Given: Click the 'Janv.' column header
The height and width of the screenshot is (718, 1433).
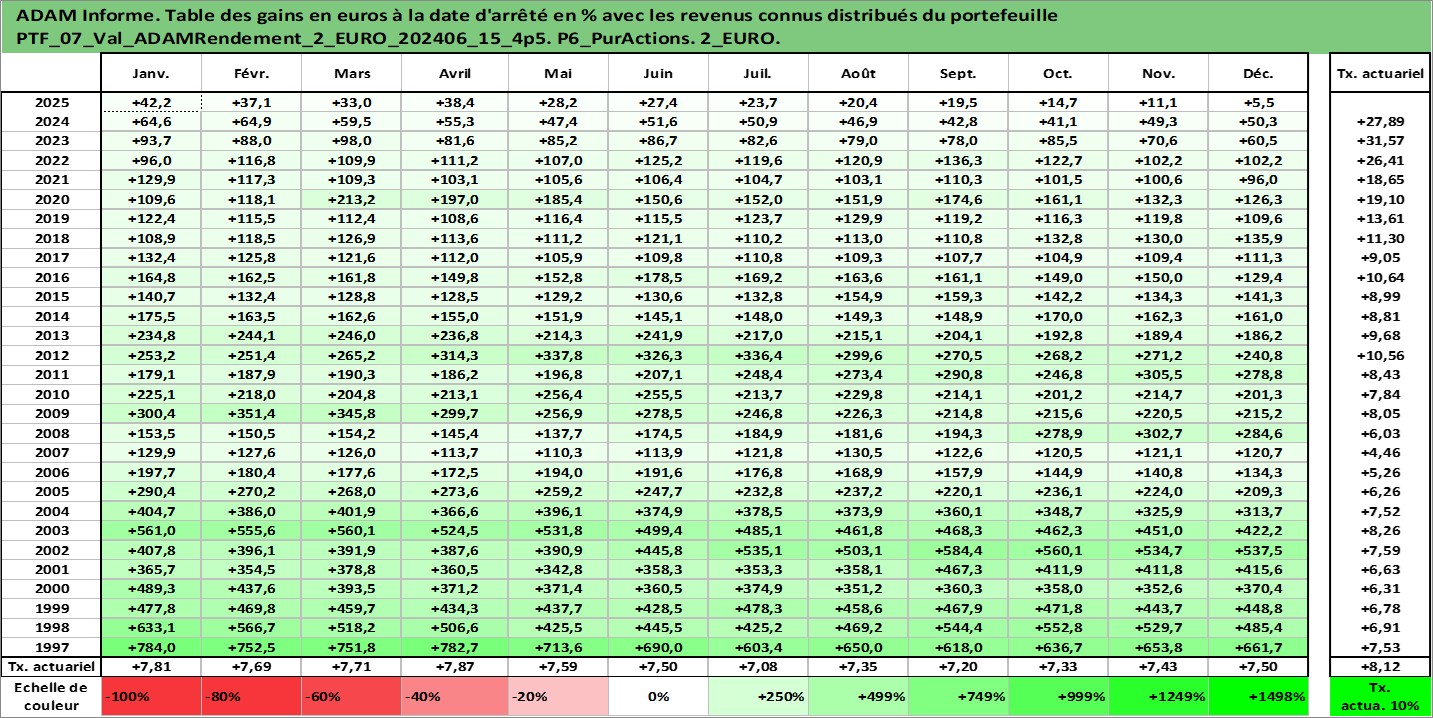Looking at the screenshot, I should pos(151,73).
